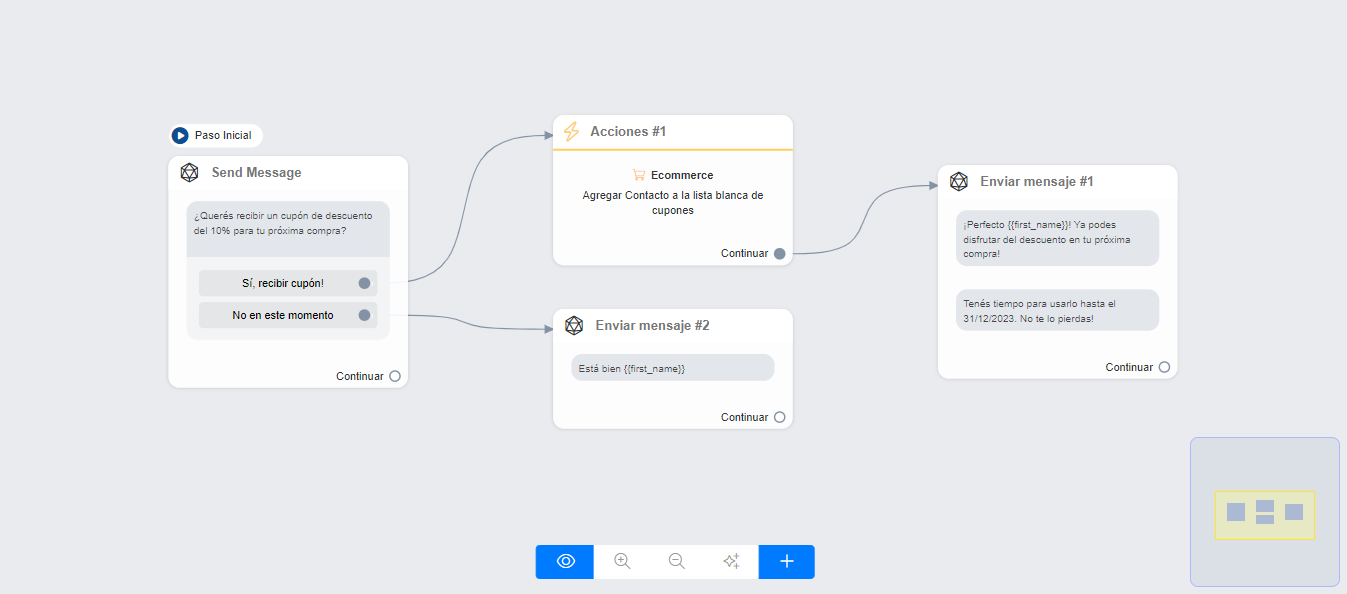Click the Enviar mensaje #1 node icon
This screenshot has height=594, width=1347.
tap(958, 181)
